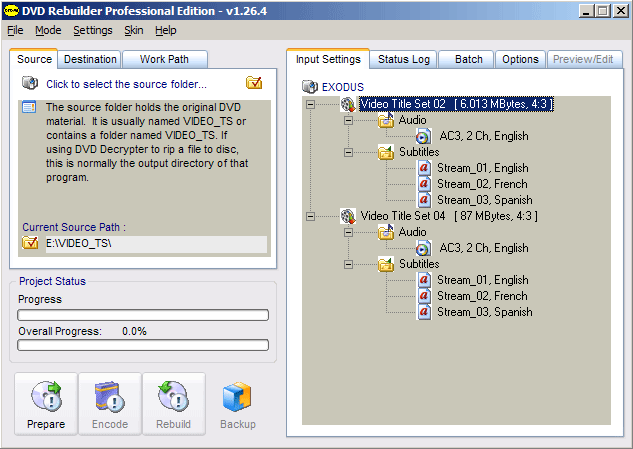Screen dimensions: 633x449
Task: Select the Source tab
Action: (x=34, y=59)
